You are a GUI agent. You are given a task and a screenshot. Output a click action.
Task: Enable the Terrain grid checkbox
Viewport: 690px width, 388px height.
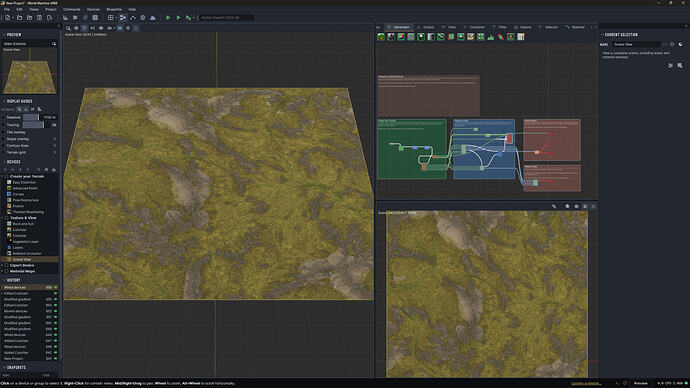tap(4, 152)
